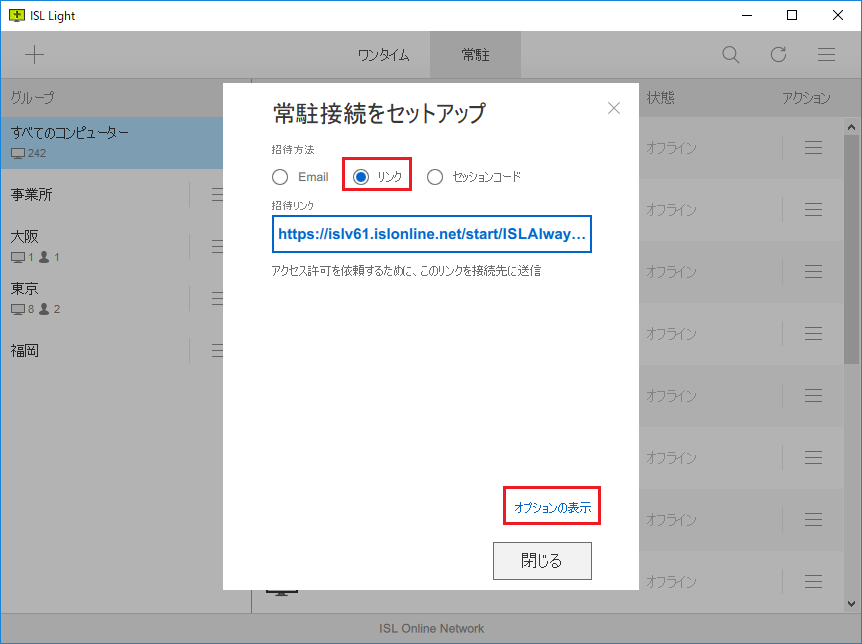Click 242 computer count icon
862x644 pixels.
pyautogui.click(x=18, y=153)
